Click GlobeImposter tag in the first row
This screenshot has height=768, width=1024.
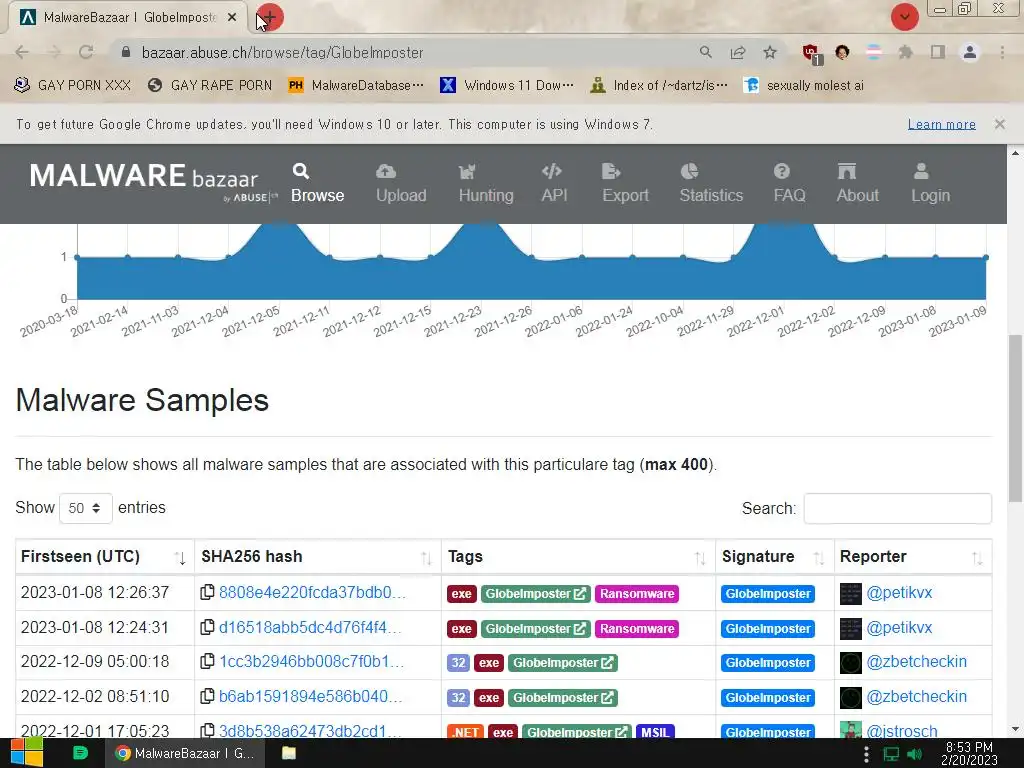[536, 594]
